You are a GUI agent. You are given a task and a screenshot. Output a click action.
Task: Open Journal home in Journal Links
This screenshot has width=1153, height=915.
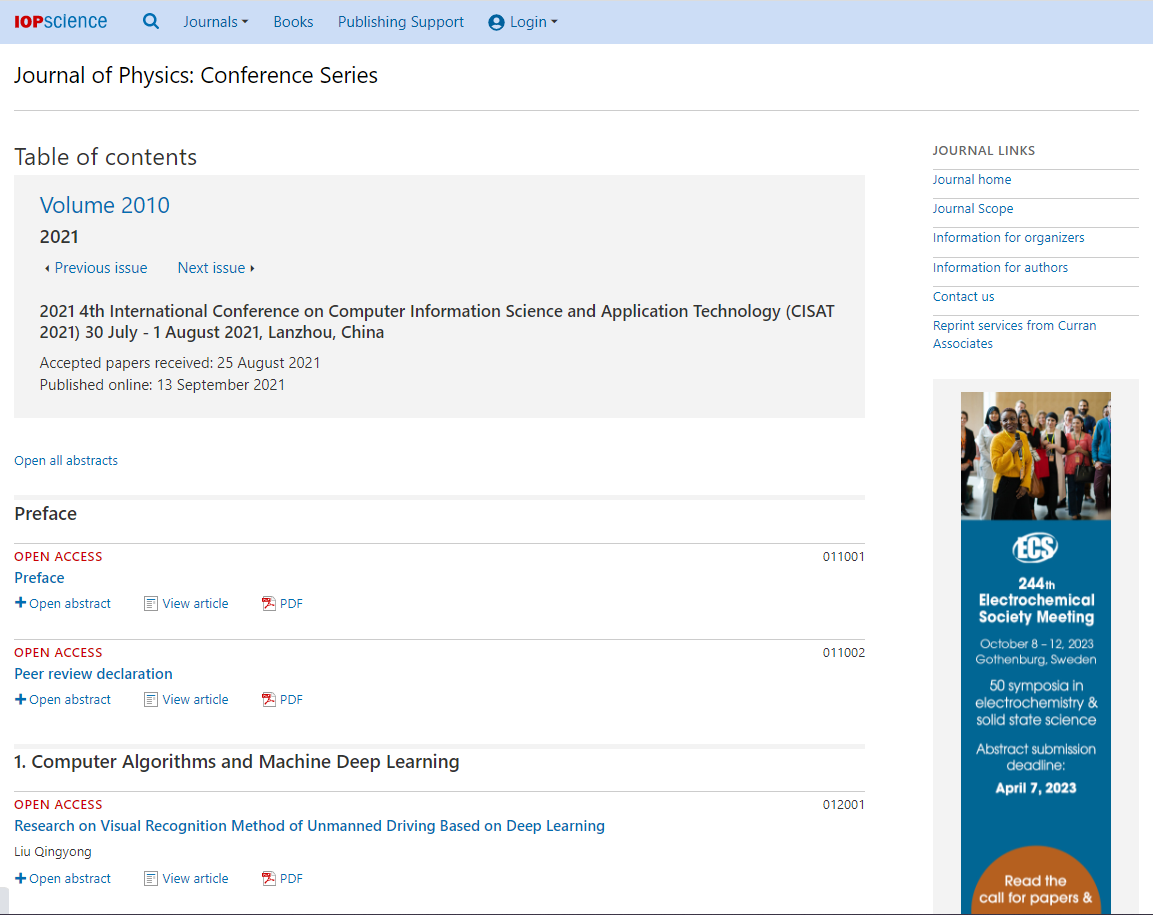[971, 179]
